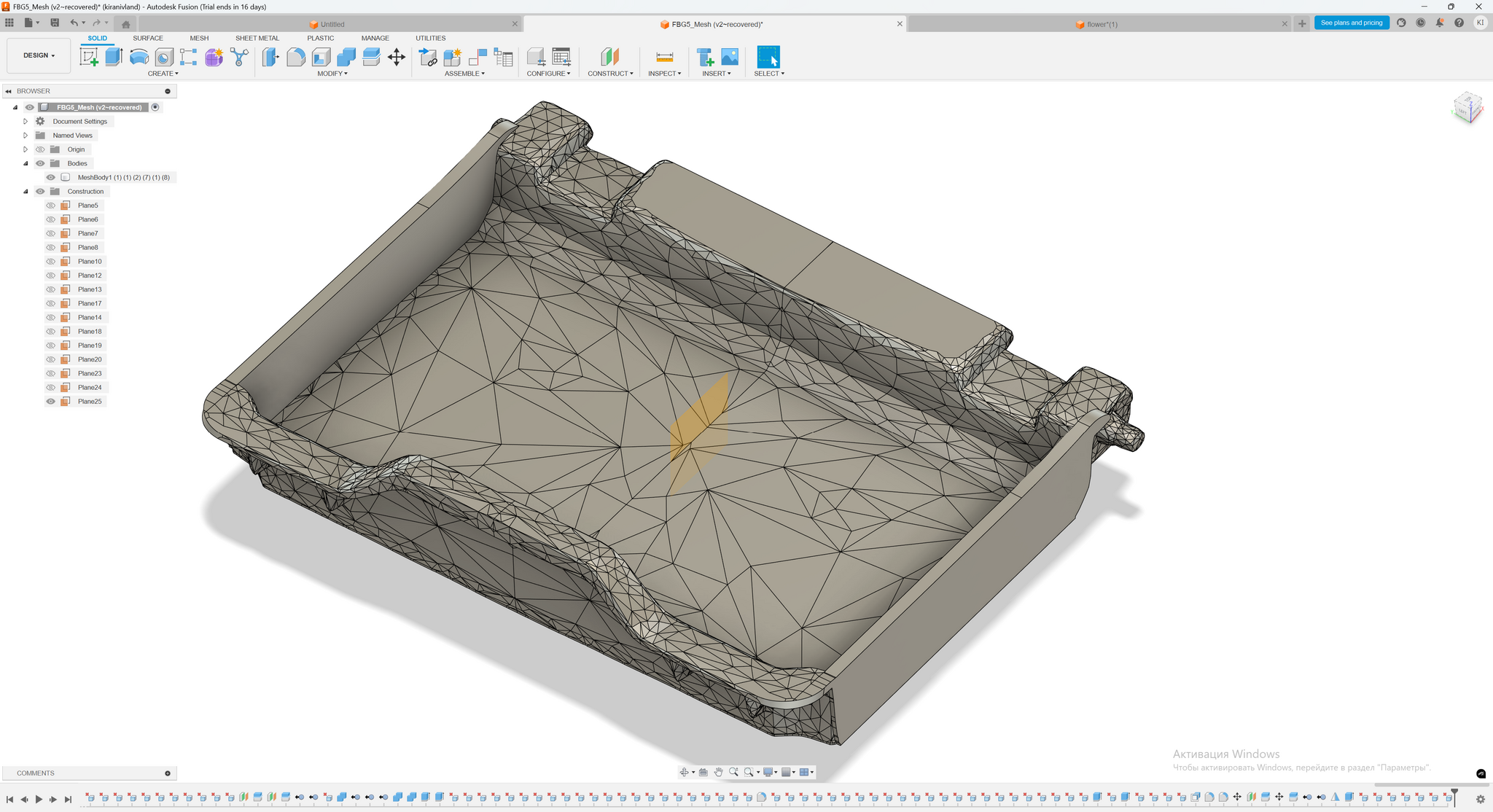This screenshot has height=812, width=1493.
Task: Open the DESIGN workspace dropdown
Action: (x=39, y=55)
